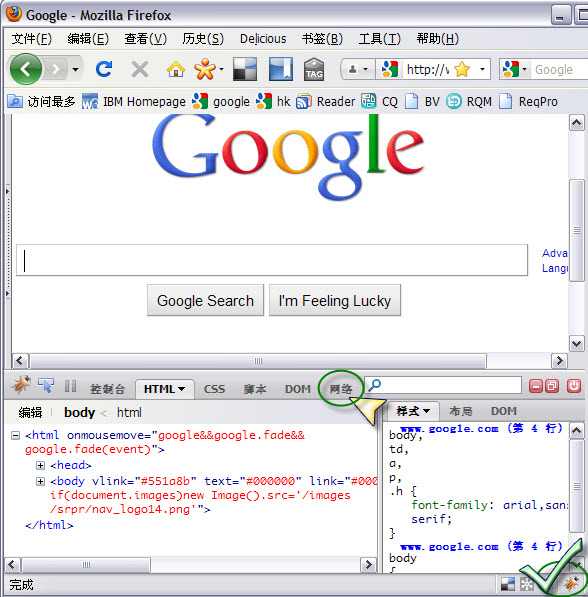Click the TAG delicious toolbar icon
588x597 pixels.
click(x=314, y=69)
